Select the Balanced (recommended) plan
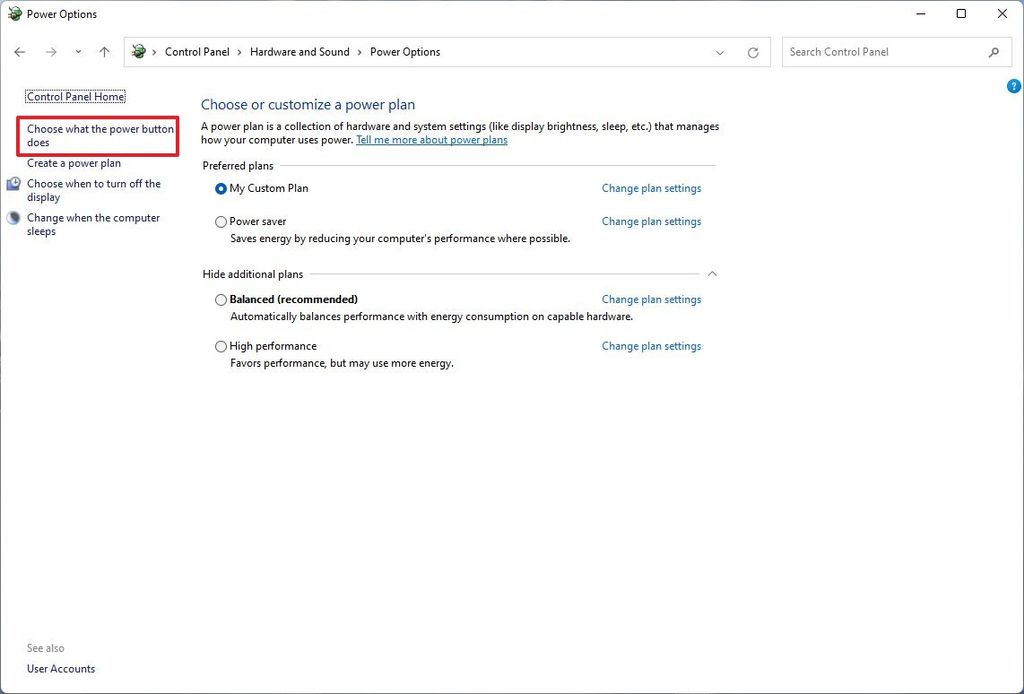 [x=220, y=299]
